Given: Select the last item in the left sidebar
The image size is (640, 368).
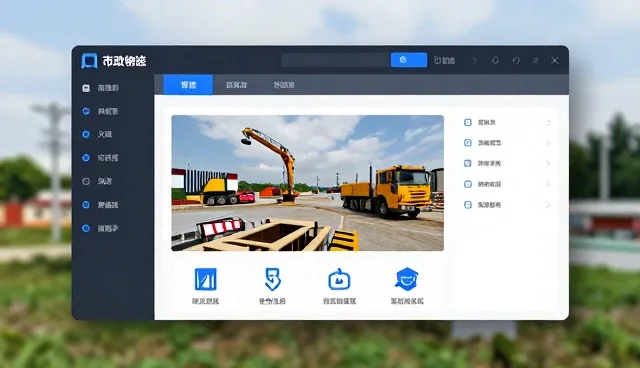Looking at the screenshot, I should [100, 228].
